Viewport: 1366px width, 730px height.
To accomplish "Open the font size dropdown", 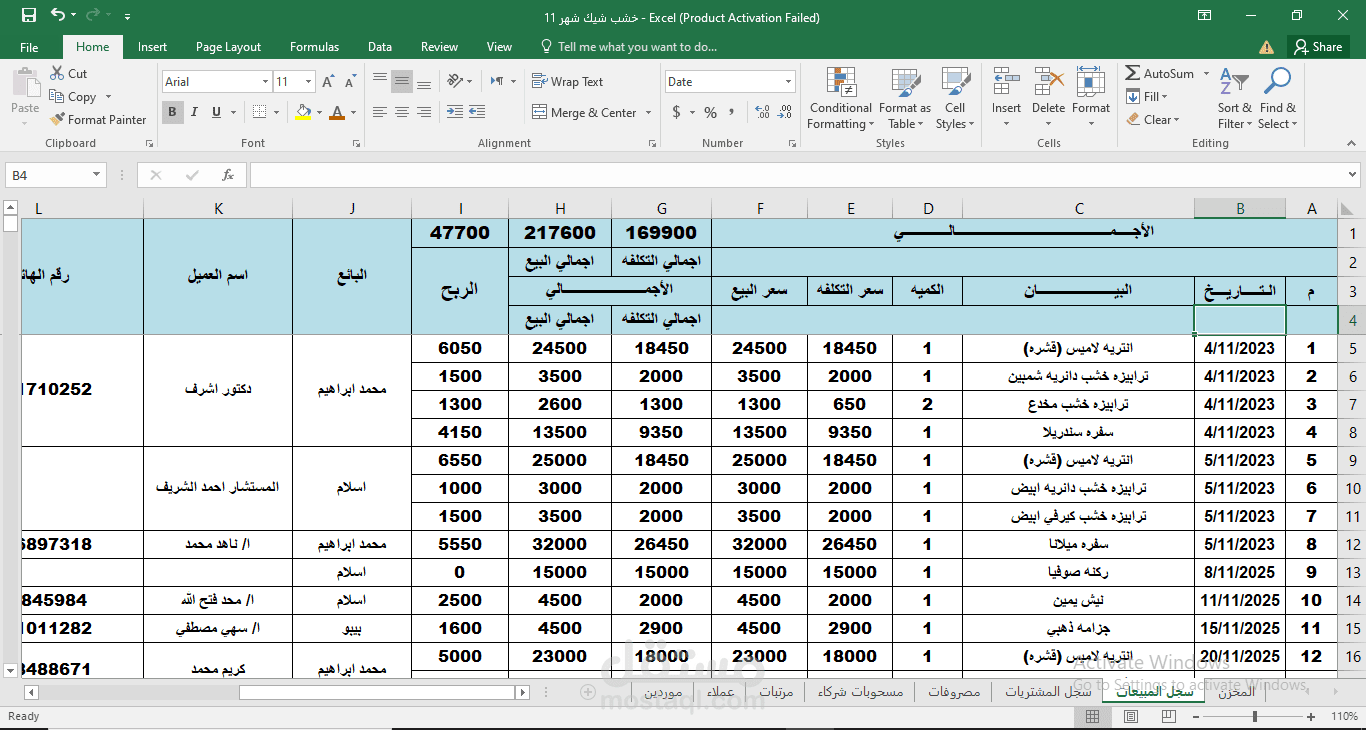I will click(309, 82).
